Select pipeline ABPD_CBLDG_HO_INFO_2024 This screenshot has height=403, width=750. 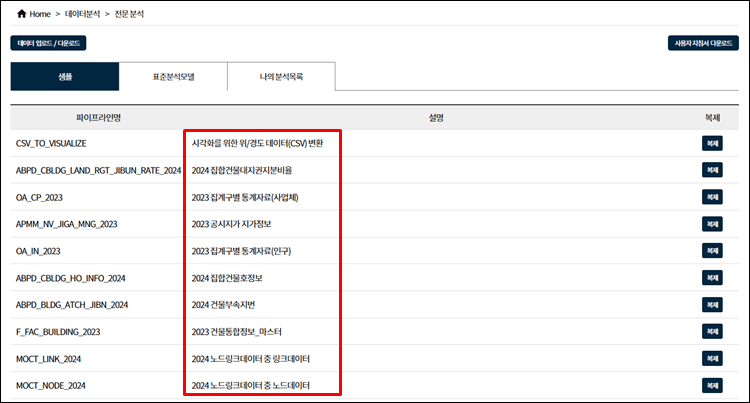(x=71, y=278)
